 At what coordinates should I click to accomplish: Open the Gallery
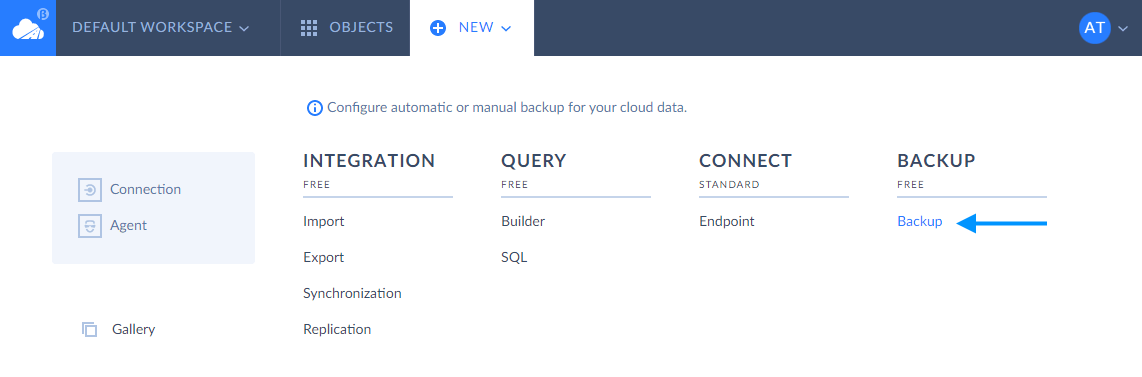[133, 330]
